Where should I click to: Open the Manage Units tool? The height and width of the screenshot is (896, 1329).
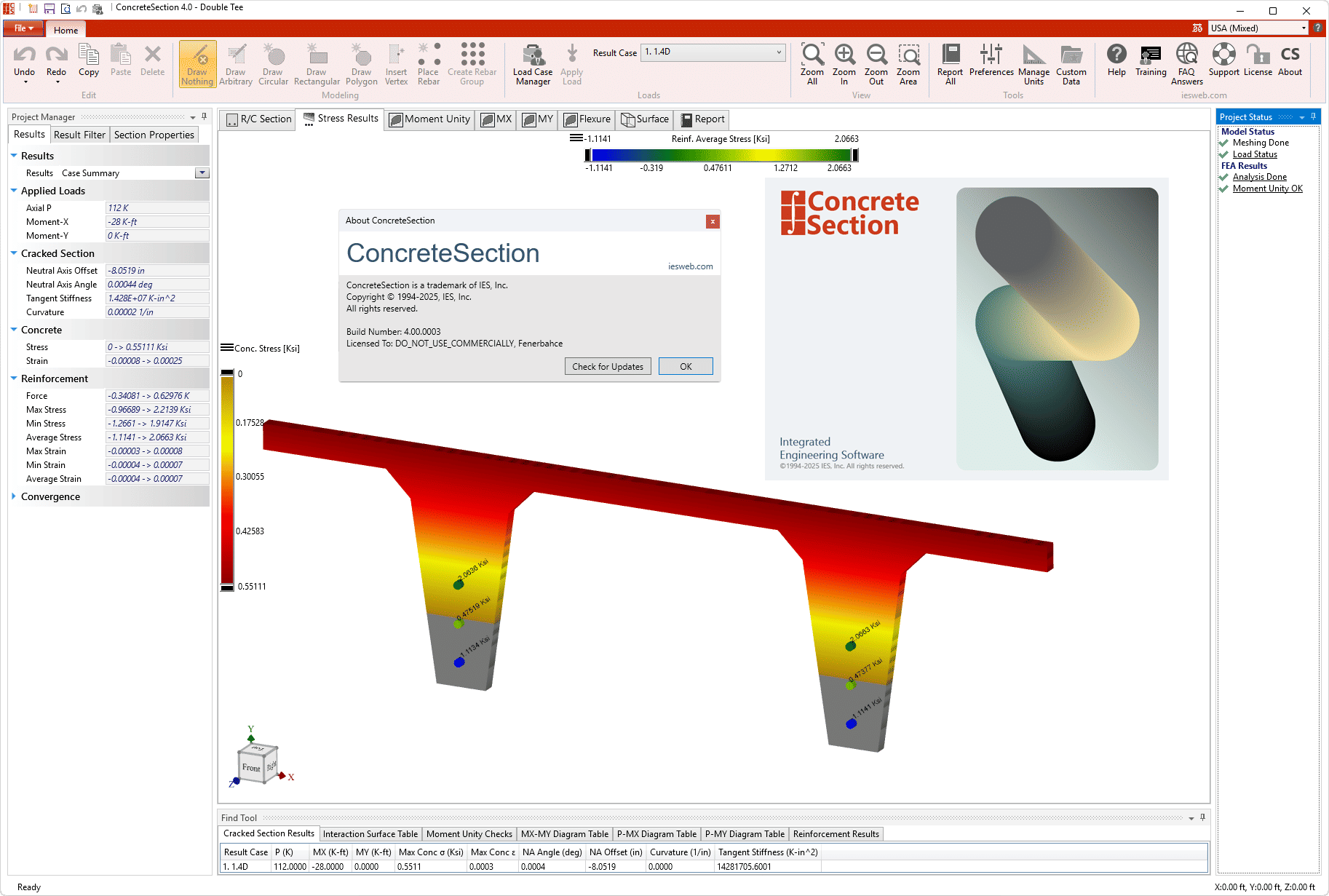coord(1034,65)
